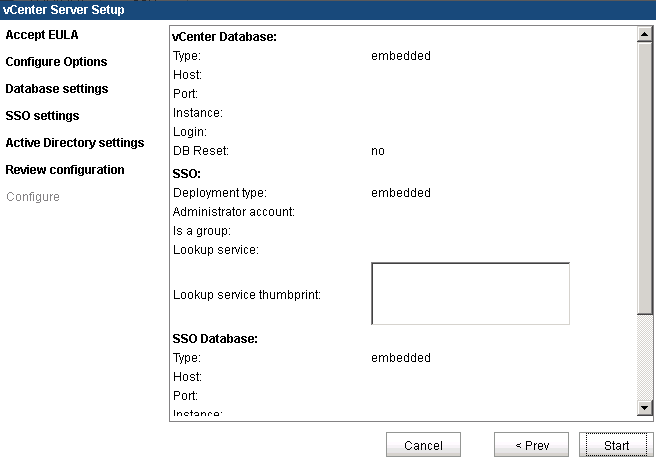Click the scrollbar down arrow
Image resolution: width=656 pixels, height=461 pixels.
tap(645, 407)
